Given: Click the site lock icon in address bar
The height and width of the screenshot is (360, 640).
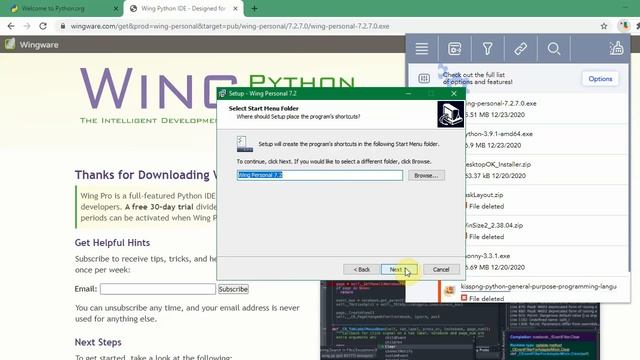Looking at the screenshot, I should 62,26.
